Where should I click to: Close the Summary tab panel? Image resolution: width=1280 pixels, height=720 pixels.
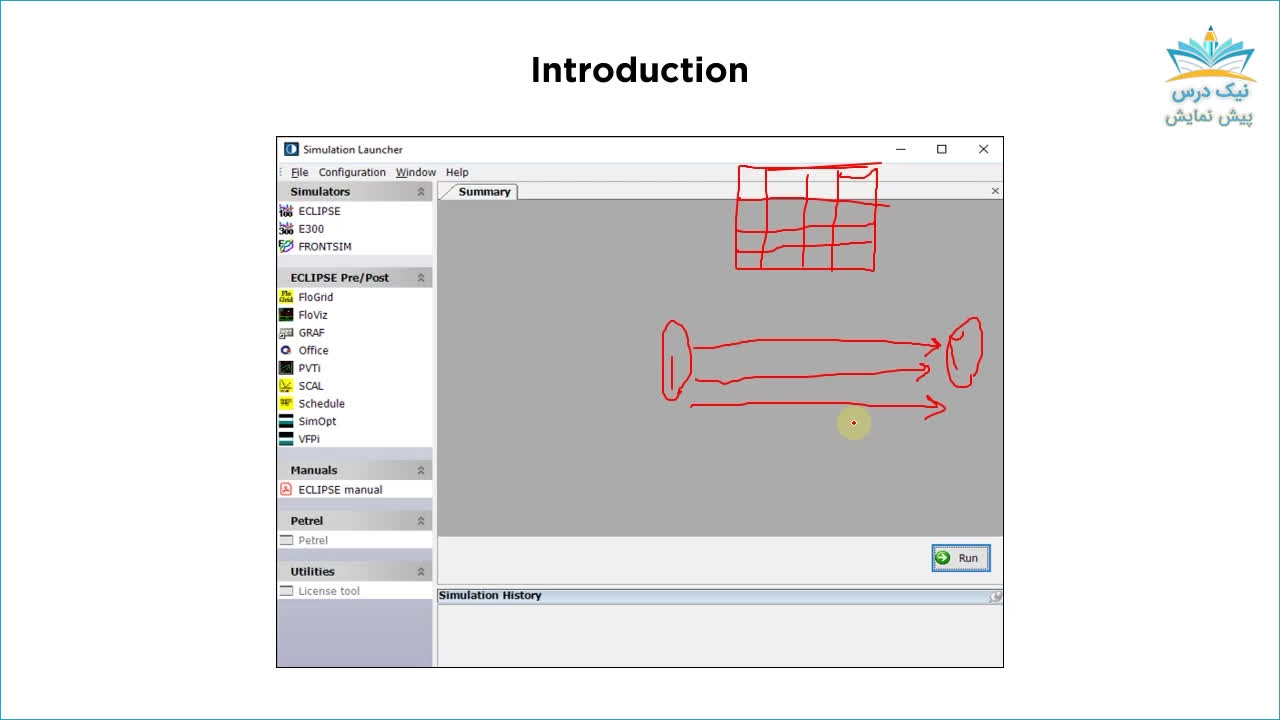click(995, 191)
